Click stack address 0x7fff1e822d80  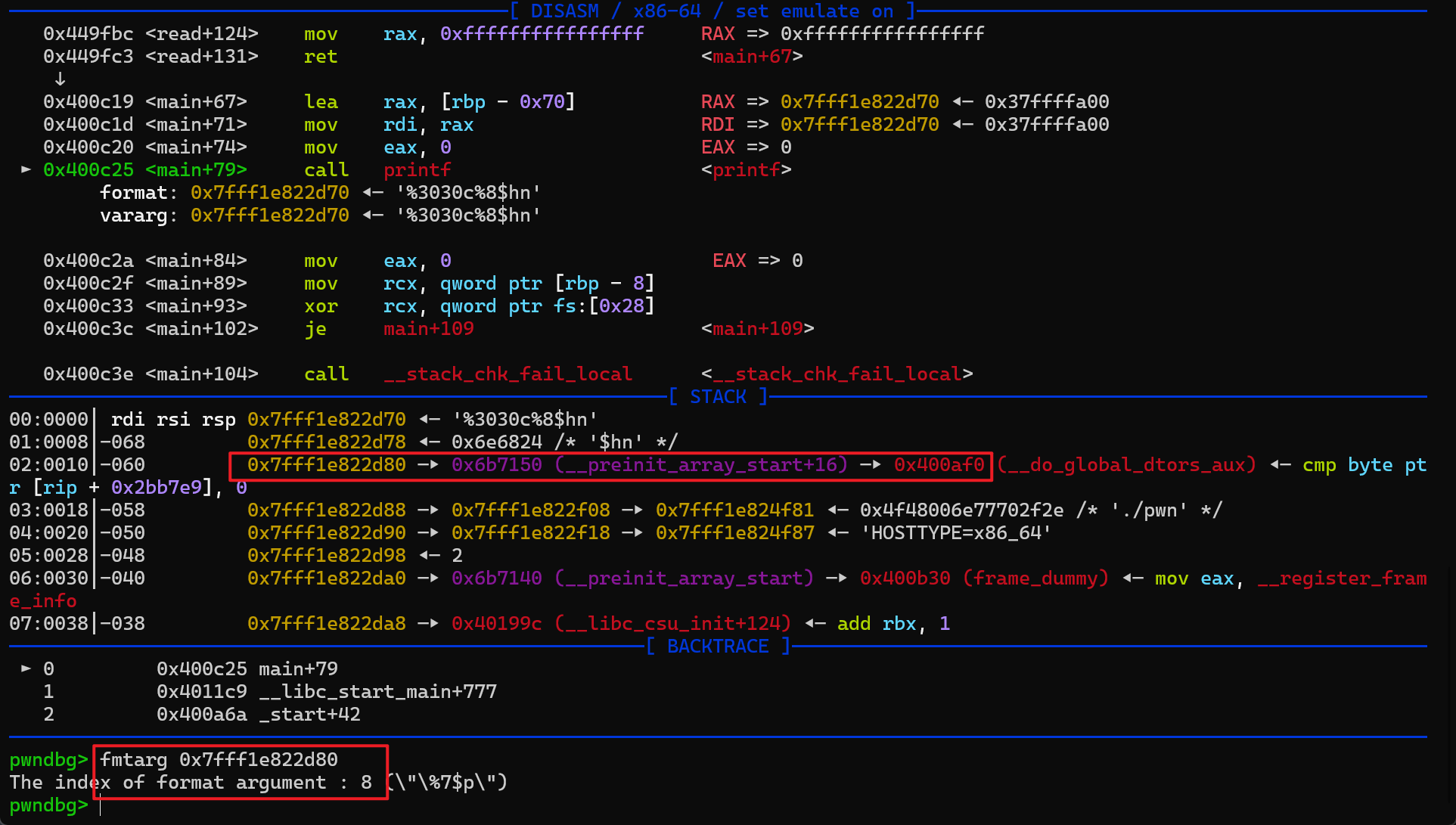[x=326, y=465]
